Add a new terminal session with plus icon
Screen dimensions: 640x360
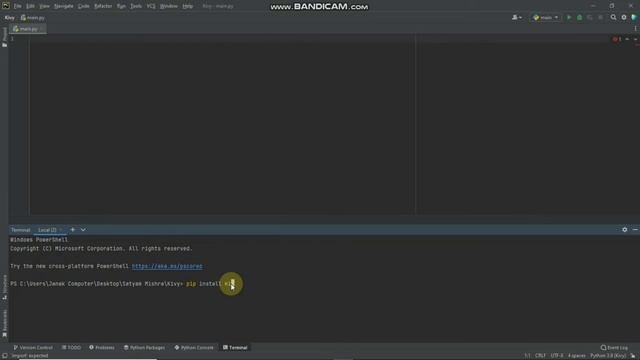[x=73, y=230]
